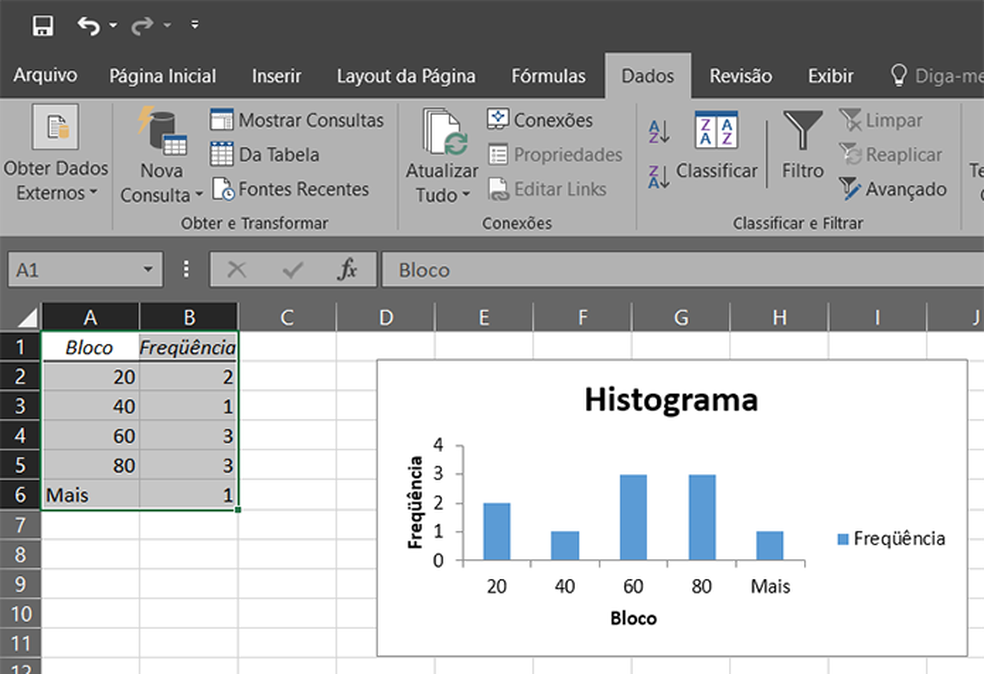Open Fontes Recentes
The height and width of the screenshot is (674, 984).
click(x=290, y=189)
